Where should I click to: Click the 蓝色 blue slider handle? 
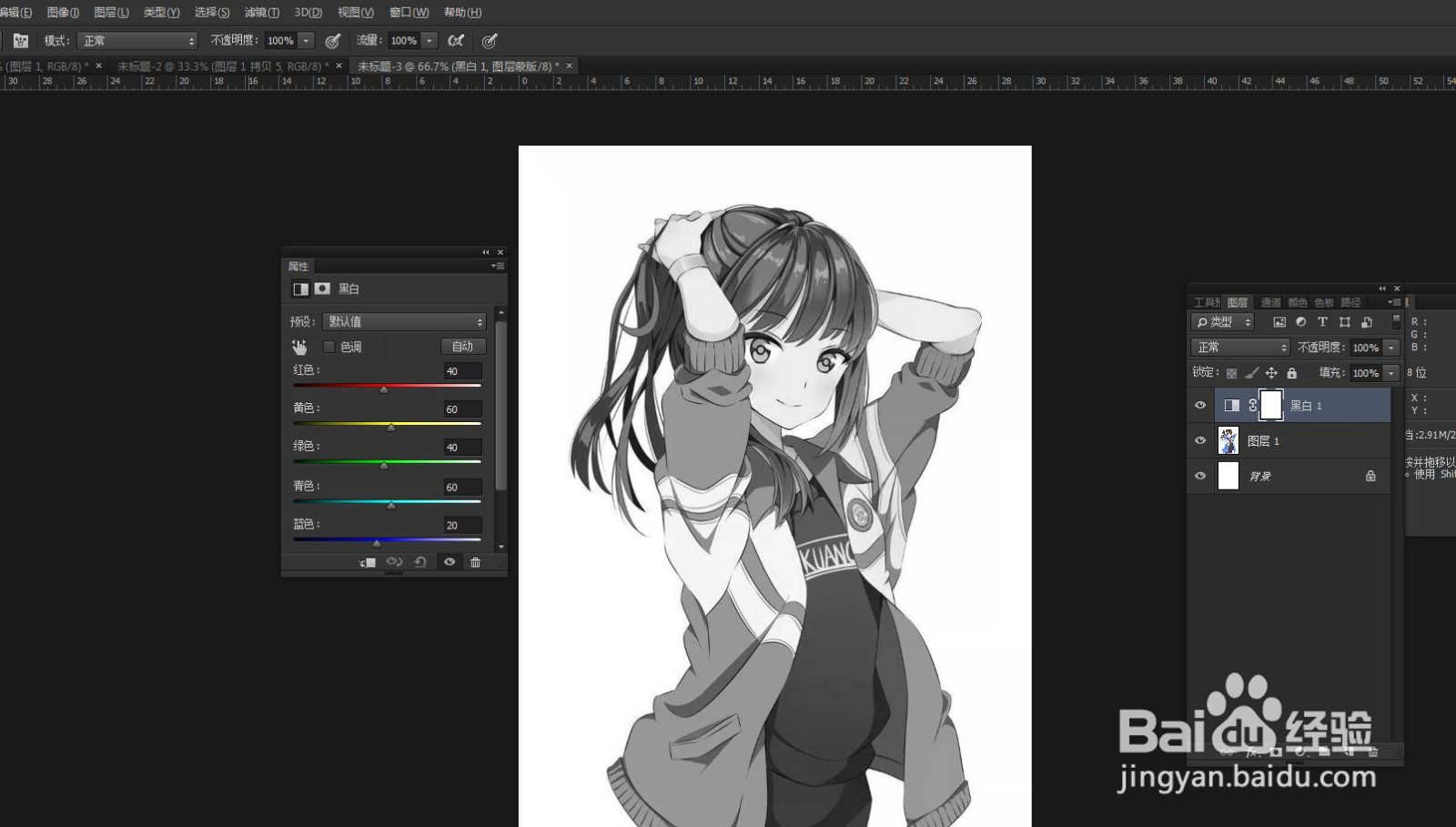pyautogui.click(x=376, y=542)
